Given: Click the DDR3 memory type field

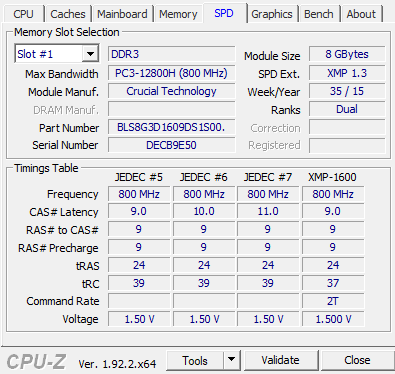Looking at the screenshot, I should coord(171,54).
